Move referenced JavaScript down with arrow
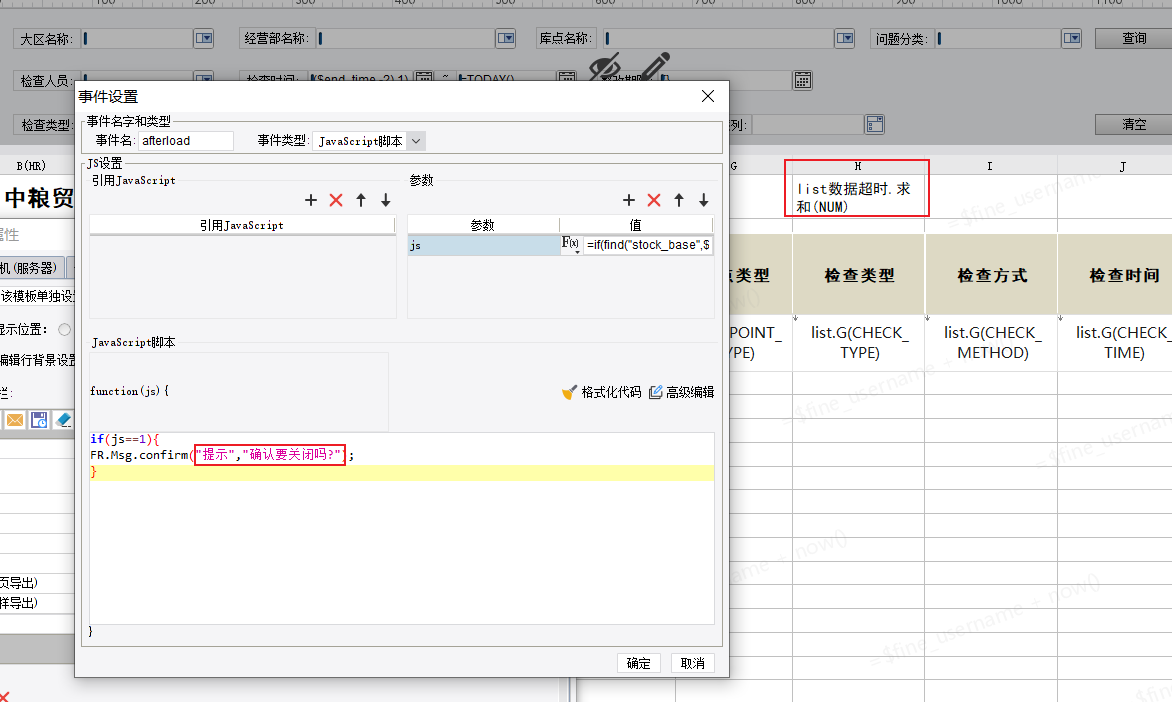The height and width of the screenshot is (702, 1172). click(386, 200)
